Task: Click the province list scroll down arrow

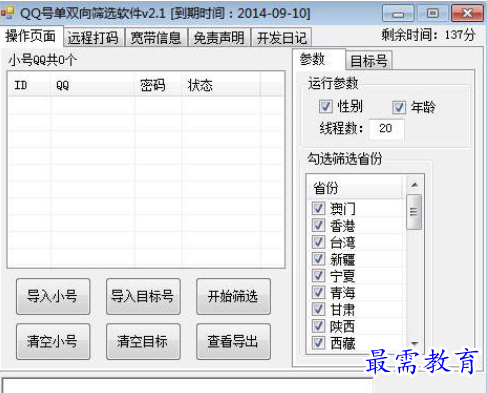Action: pyautogui.click(x=414, y=344)
